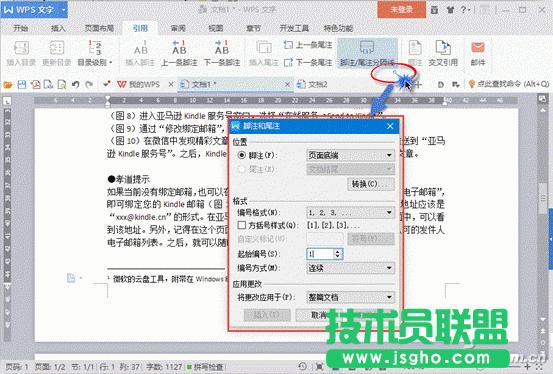Click the 起始编号 number field
The height and width of the screenshot is (374, 553).
[320, 254]
